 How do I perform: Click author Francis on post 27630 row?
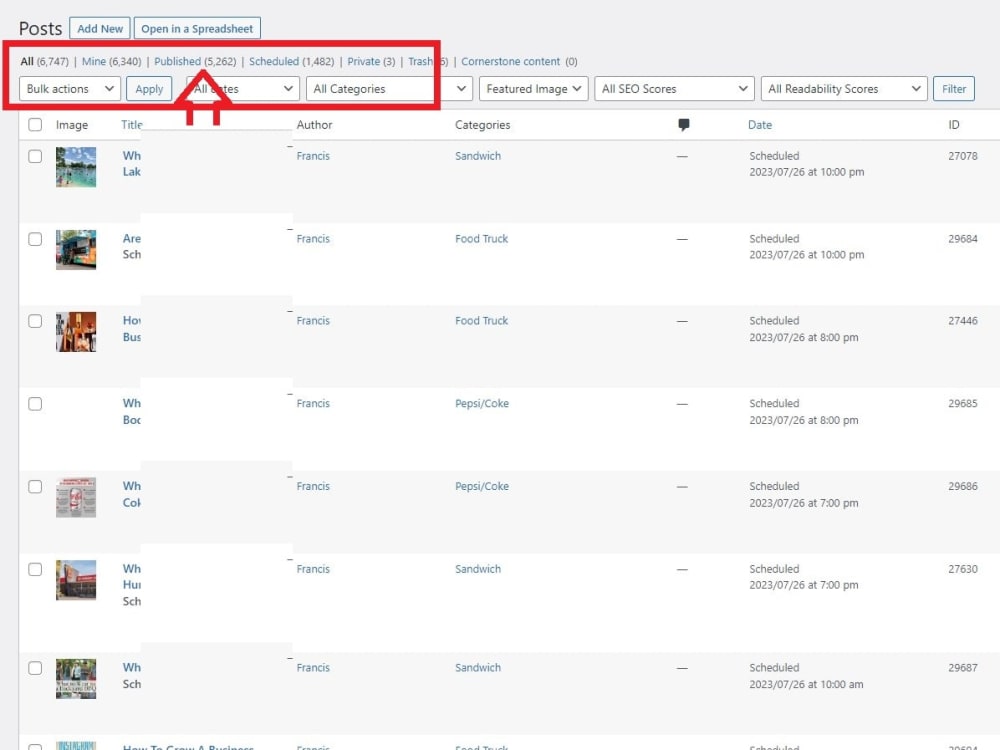(x=313, y=569)
